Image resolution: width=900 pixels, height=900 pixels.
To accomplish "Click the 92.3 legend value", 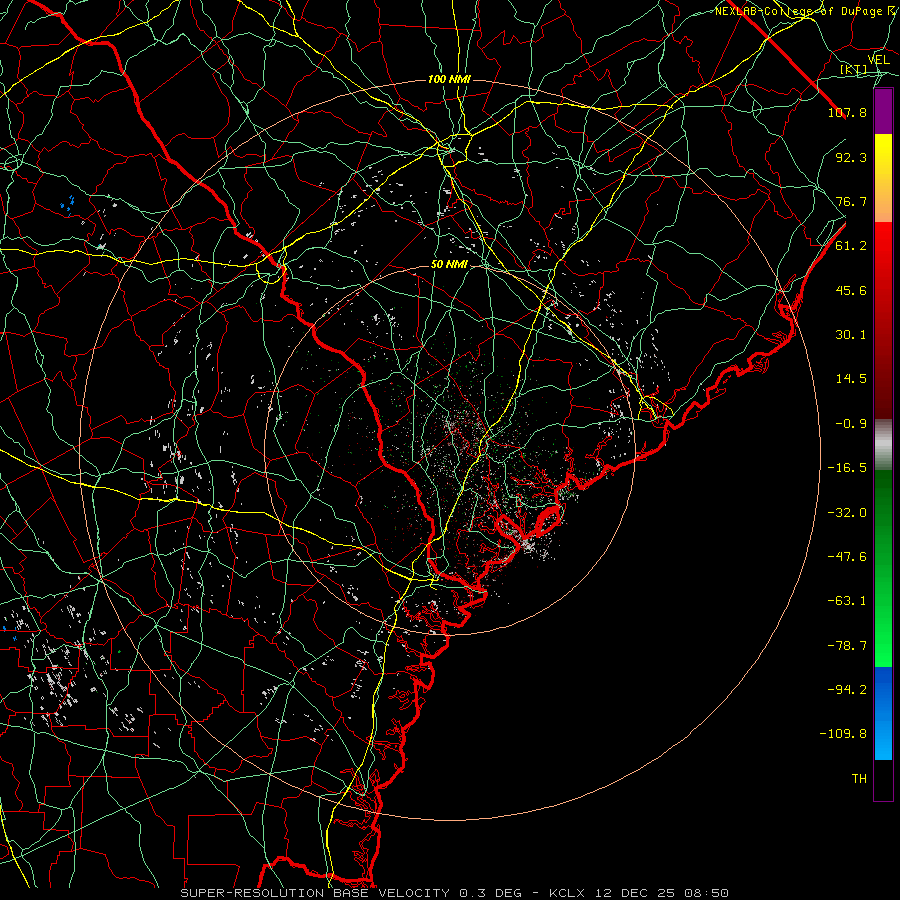I will click(x=851, y=157).
